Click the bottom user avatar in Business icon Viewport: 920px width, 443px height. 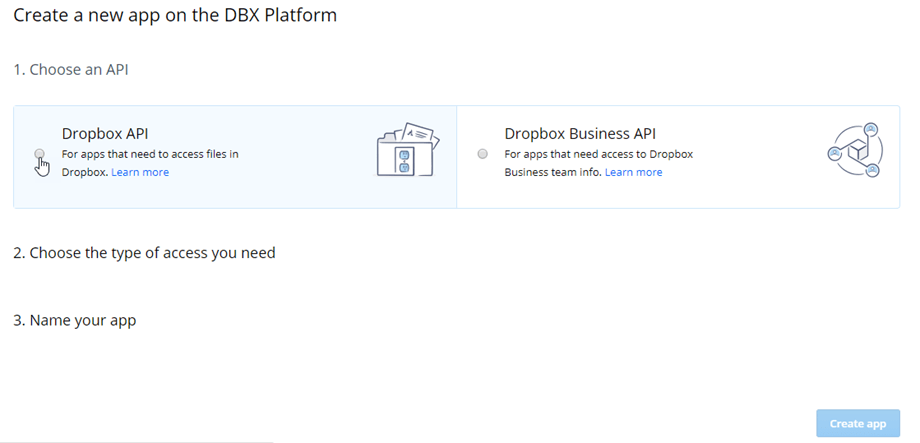(871, 171)
